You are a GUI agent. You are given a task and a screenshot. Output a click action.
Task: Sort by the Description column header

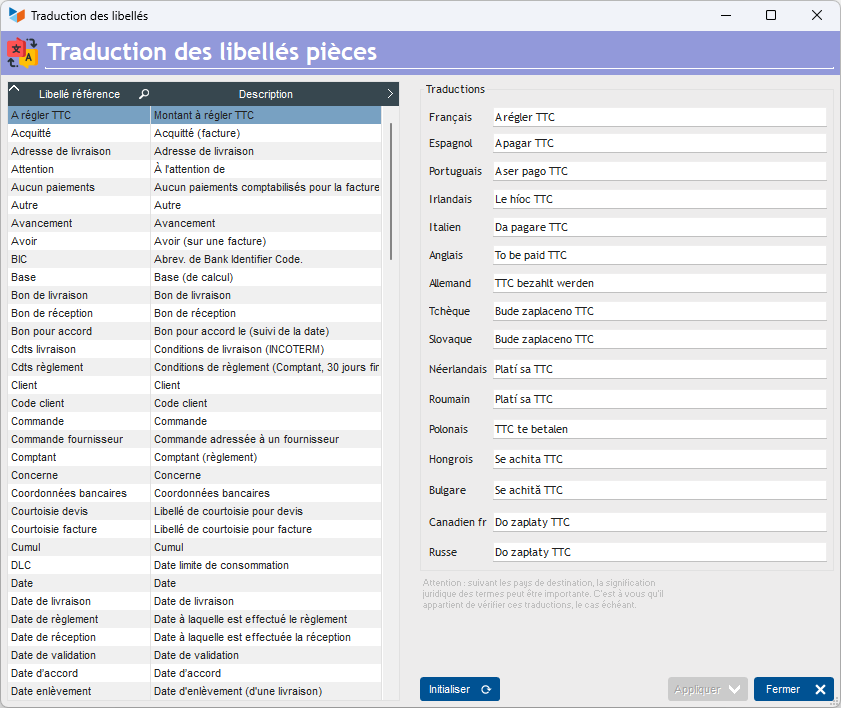pyautogui.click(x=266, y=94)
